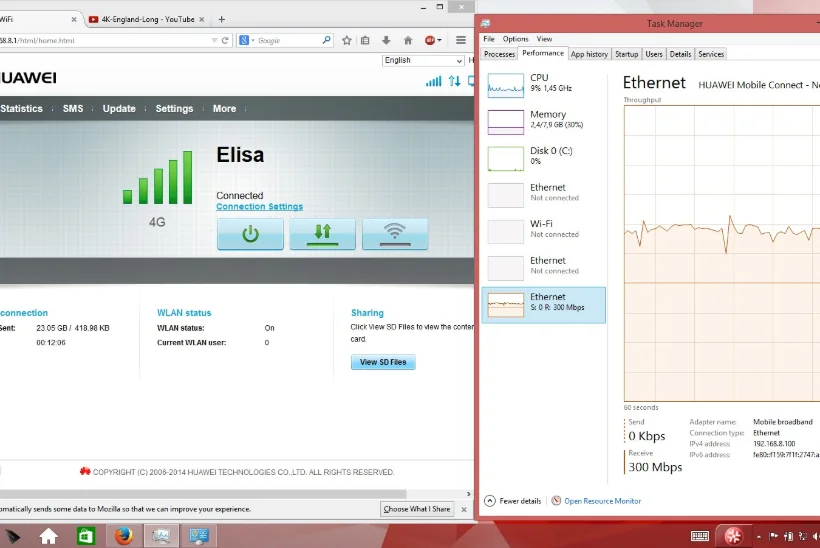This screenshot has height=548, width=820.
Task: Open a new Firefox tab with plus
Action: click(x=222, y=19)
